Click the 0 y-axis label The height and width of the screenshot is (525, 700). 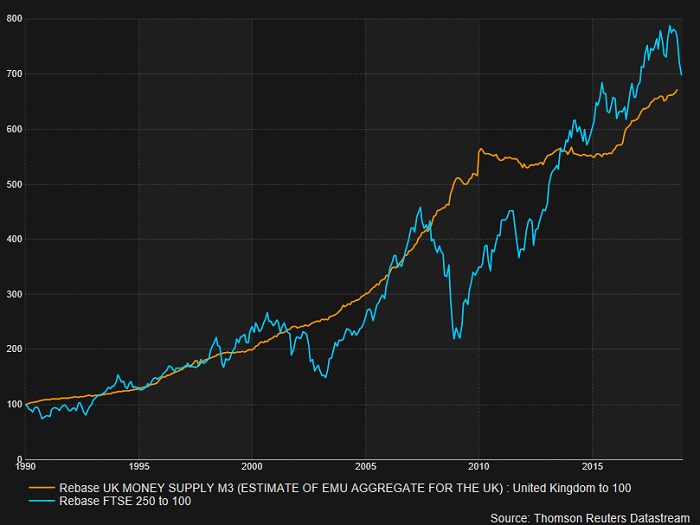(20, 459)
